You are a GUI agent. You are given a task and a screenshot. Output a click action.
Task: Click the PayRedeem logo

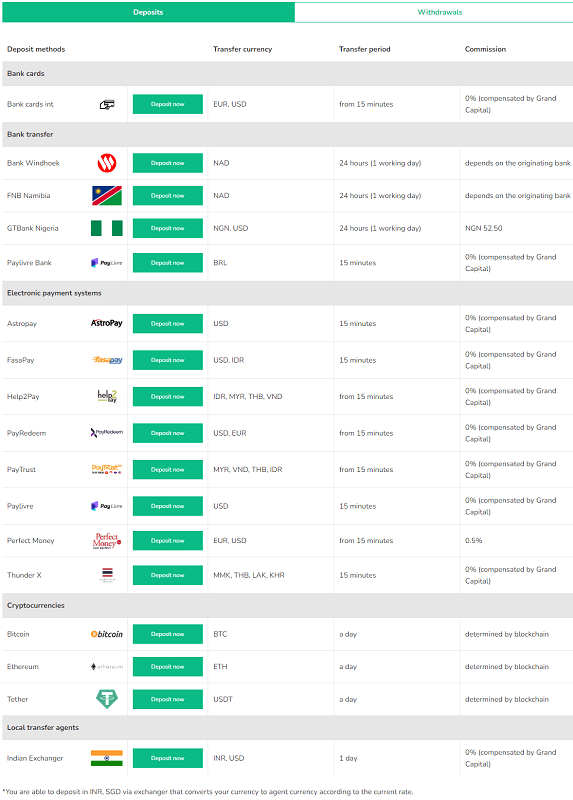pyautogui.click(x=107, y=433)
